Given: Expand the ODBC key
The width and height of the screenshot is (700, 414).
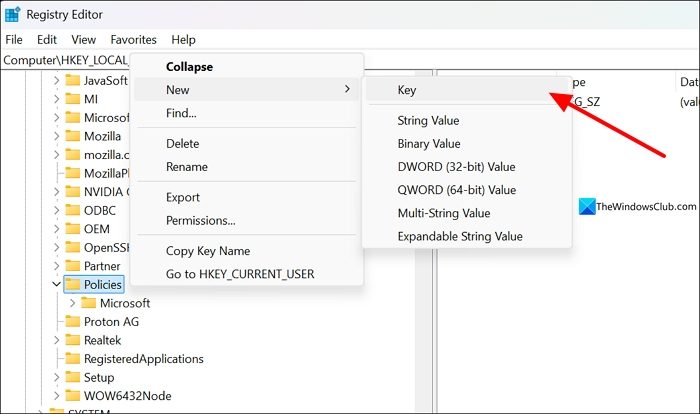Looking at the screenshot, I should point(56,210).
